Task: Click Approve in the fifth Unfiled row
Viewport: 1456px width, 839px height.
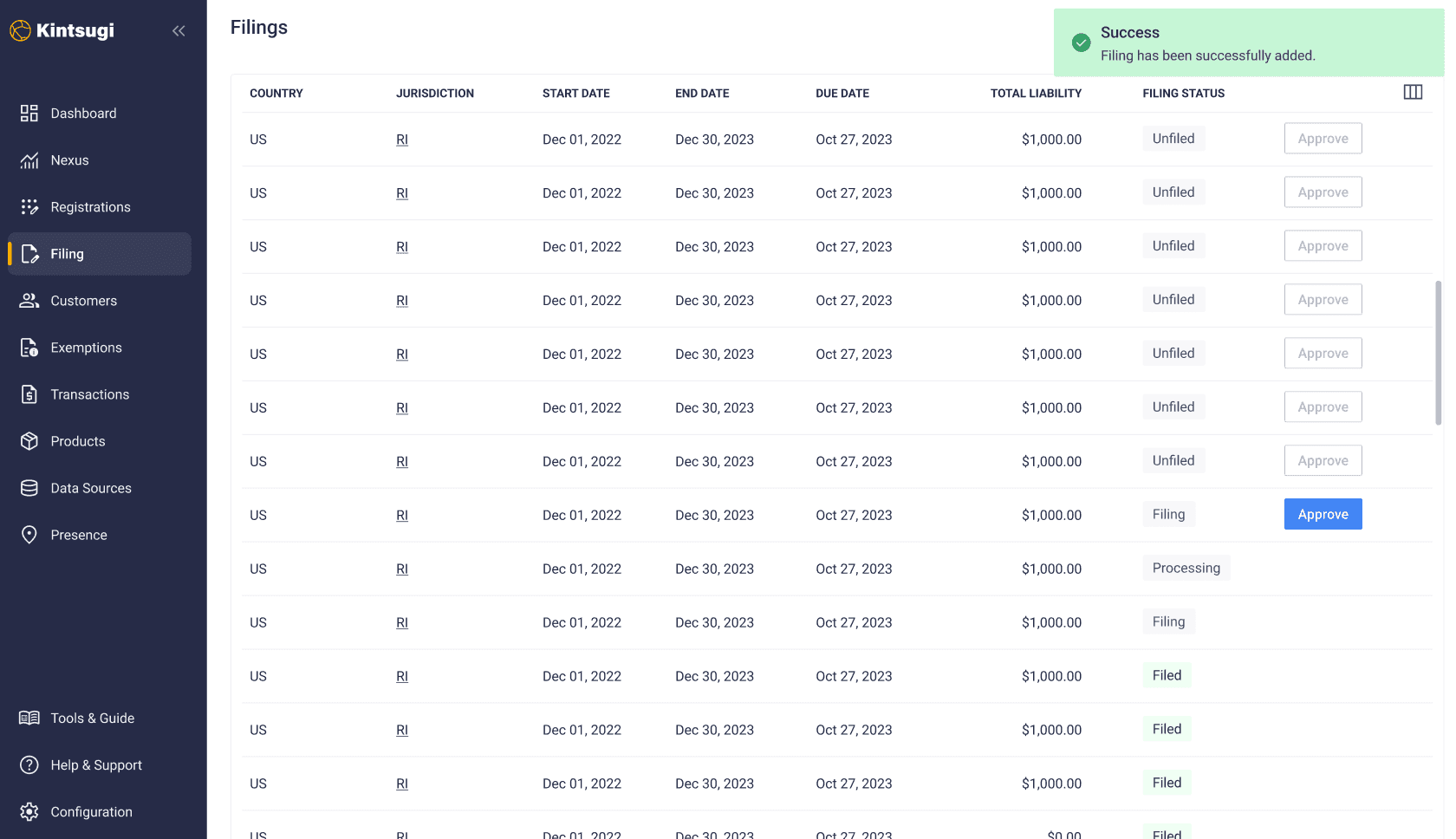Action: point(1323,354)
